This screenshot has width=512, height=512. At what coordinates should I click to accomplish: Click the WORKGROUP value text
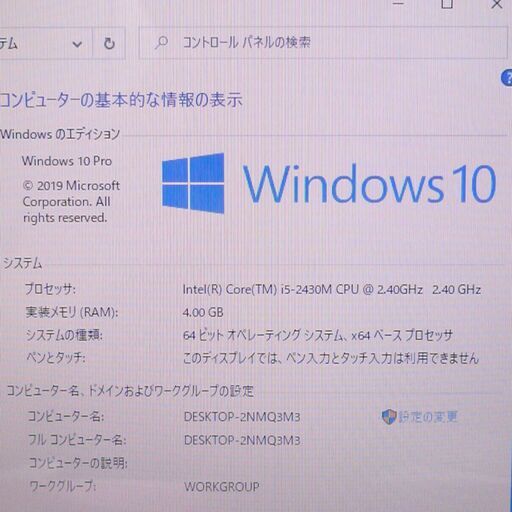pos(222,487)
